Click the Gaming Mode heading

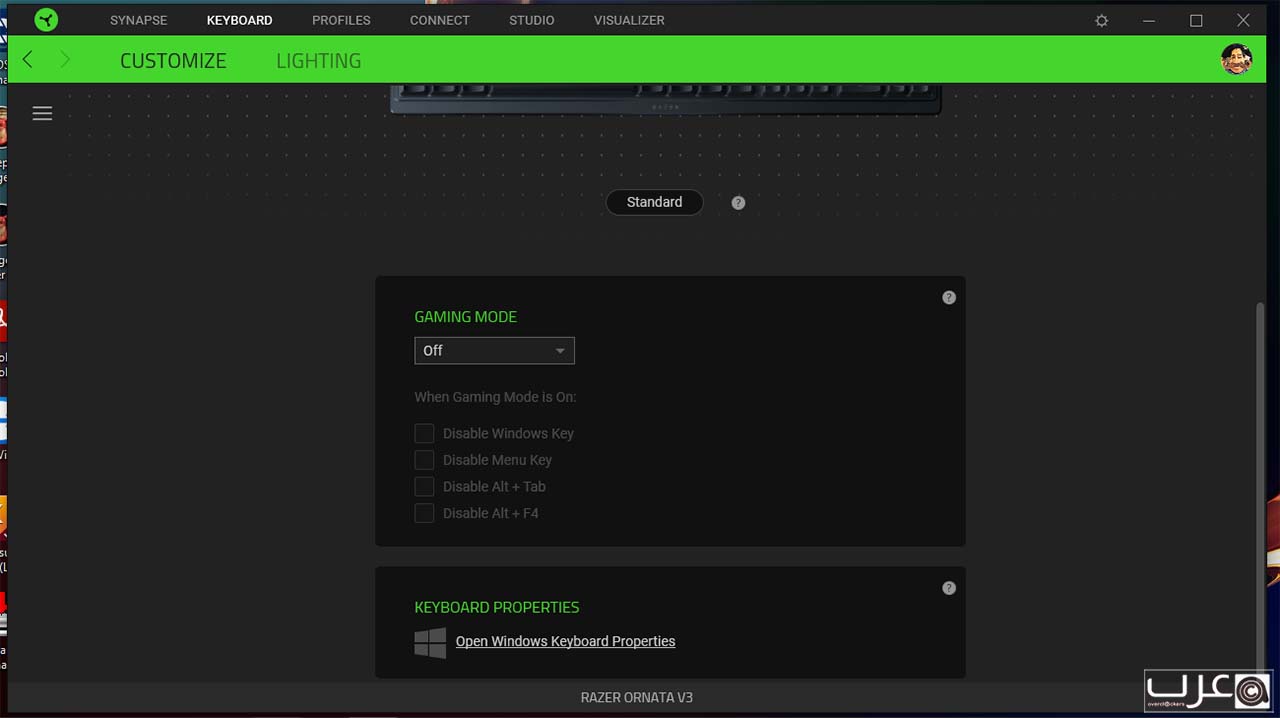[466, 317]
